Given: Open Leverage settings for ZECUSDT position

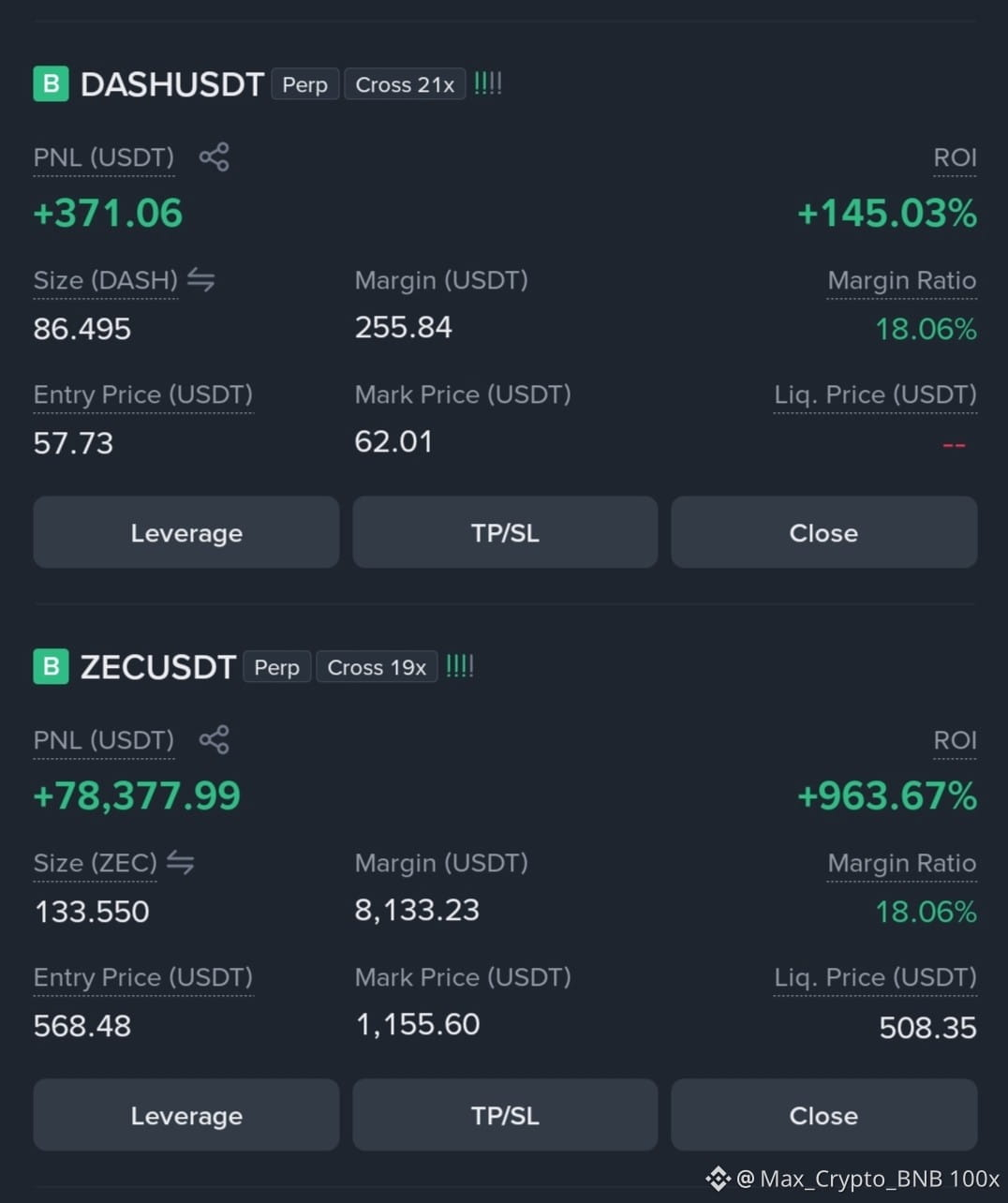Looking at the screenshot, I should coord(186,1115).
